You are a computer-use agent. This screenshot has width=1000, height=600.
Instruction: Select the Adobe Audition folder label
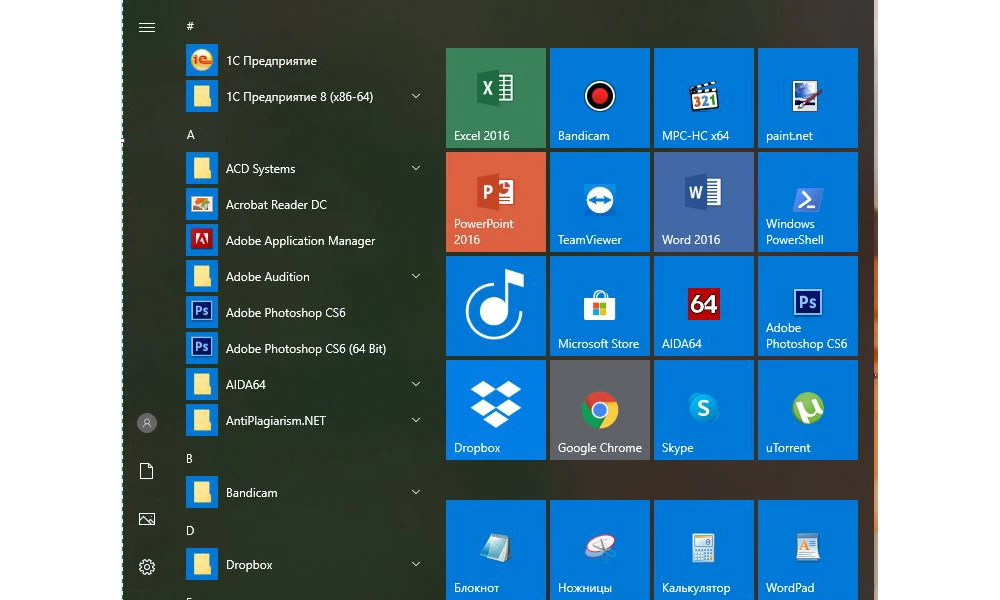tap(267, 276)
